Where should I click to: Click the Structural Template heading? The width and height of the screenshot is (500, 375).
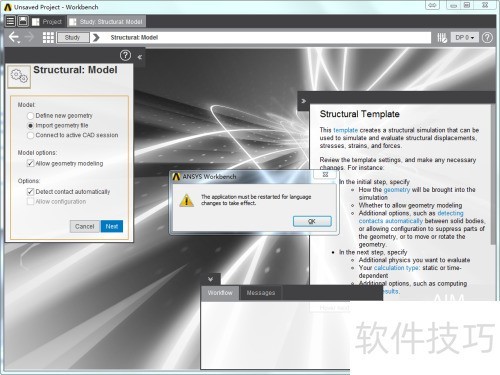[x=359, y=114]
